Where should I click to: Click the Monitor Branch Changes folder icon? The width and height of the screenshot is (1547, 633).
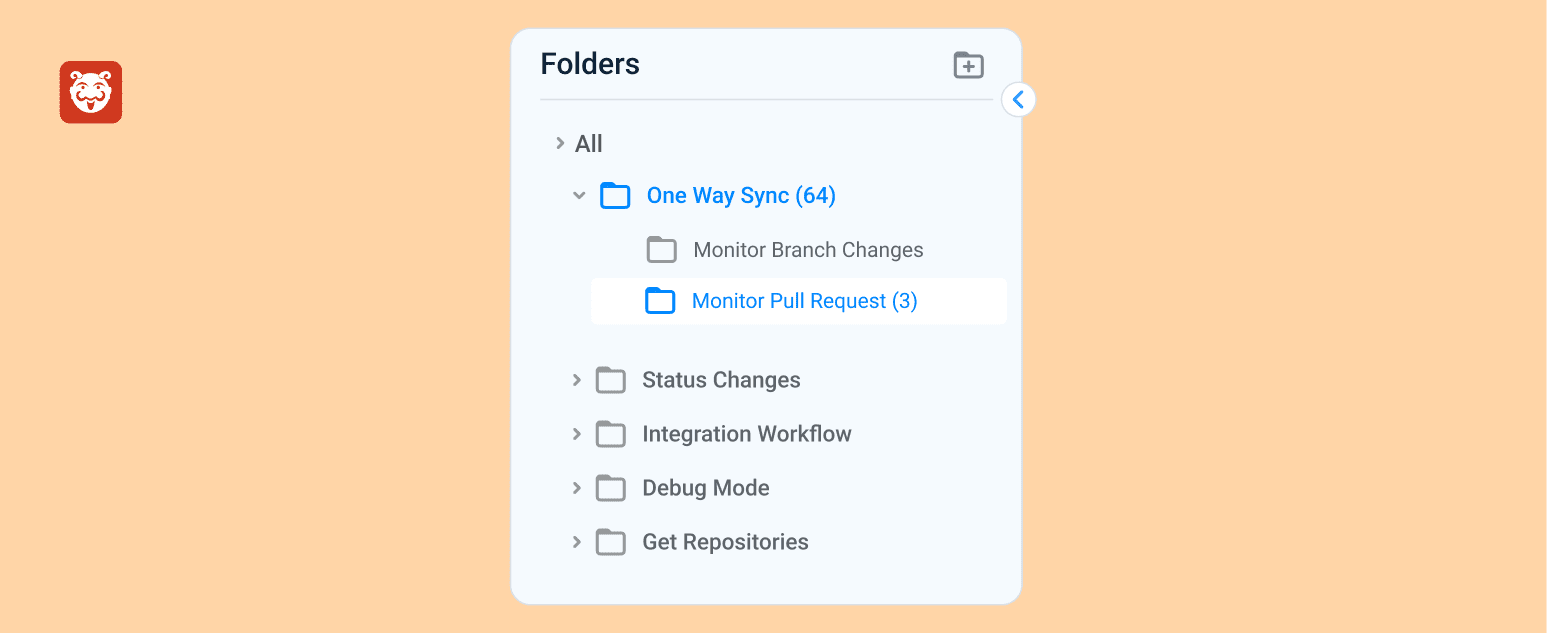(661, 250)
